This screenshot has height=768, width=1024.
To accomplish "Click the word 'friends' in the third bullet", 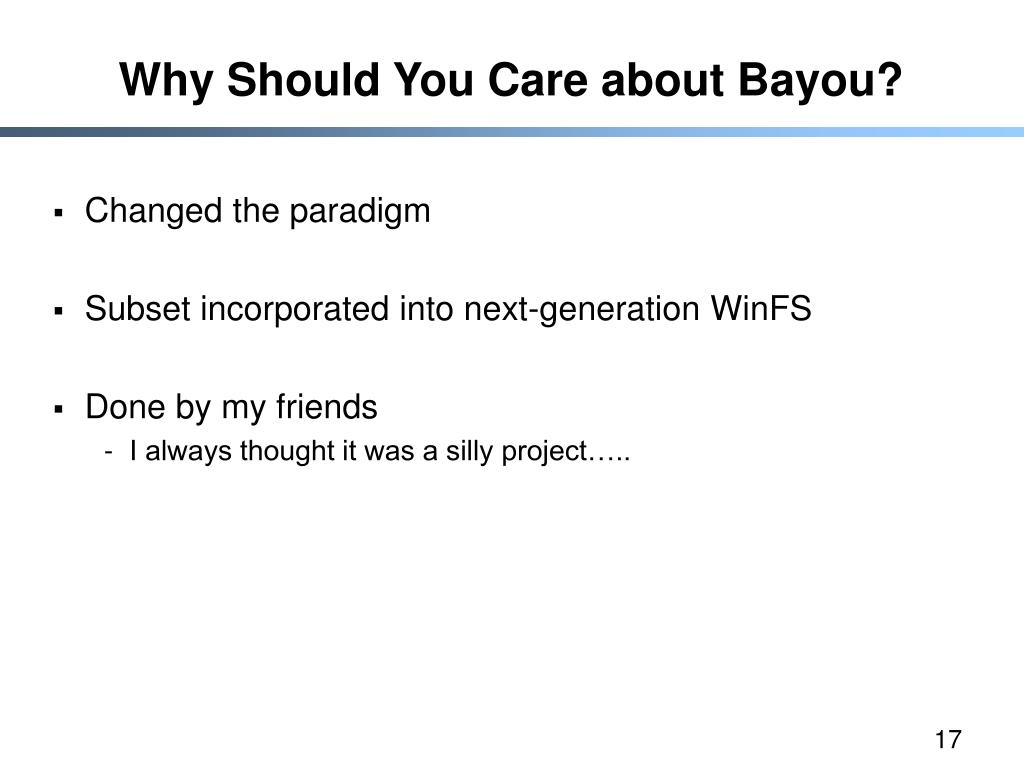I will point(327,406).
